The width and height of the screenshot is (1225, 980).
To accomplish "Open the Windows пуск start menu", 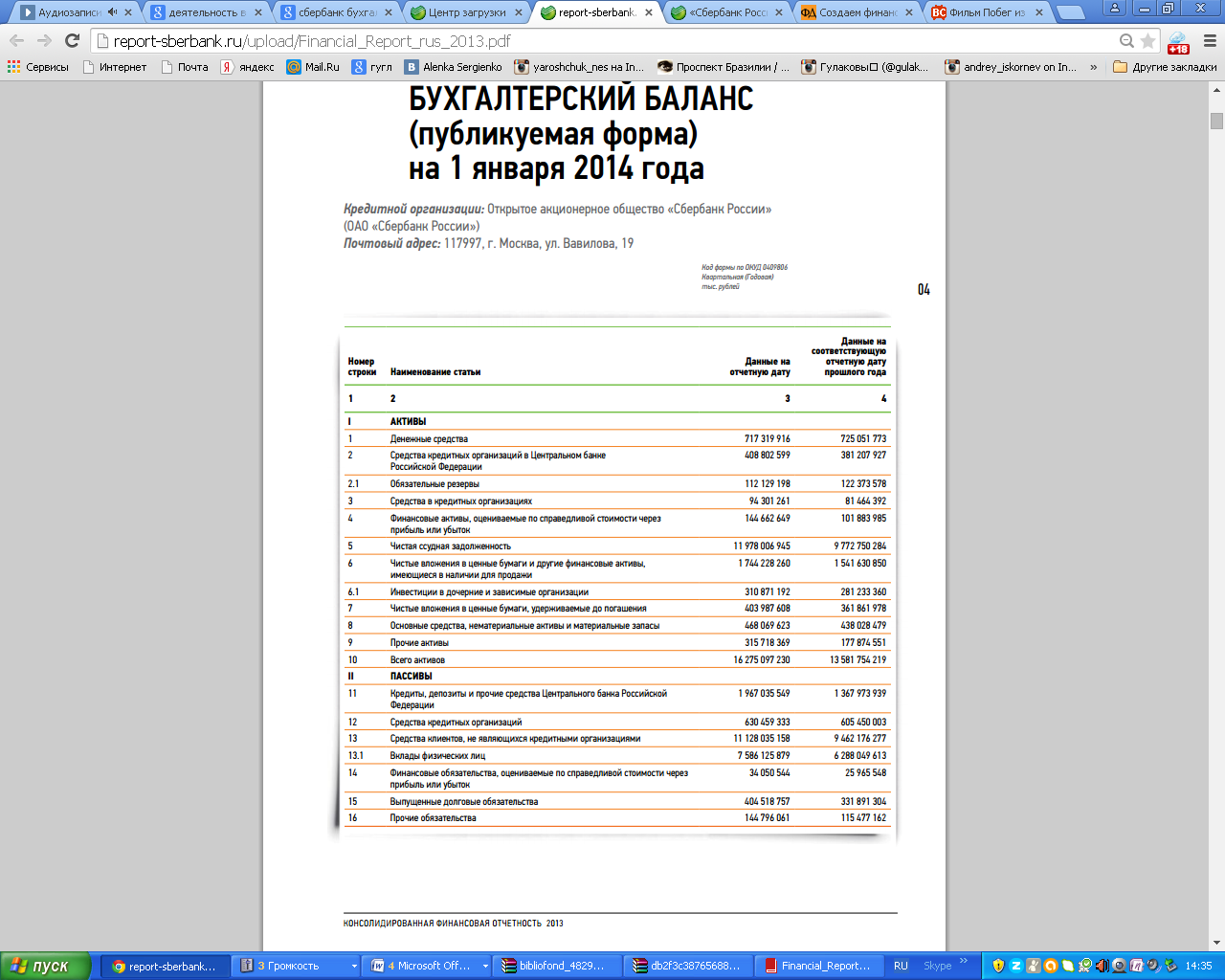I will tap(46, 966).
